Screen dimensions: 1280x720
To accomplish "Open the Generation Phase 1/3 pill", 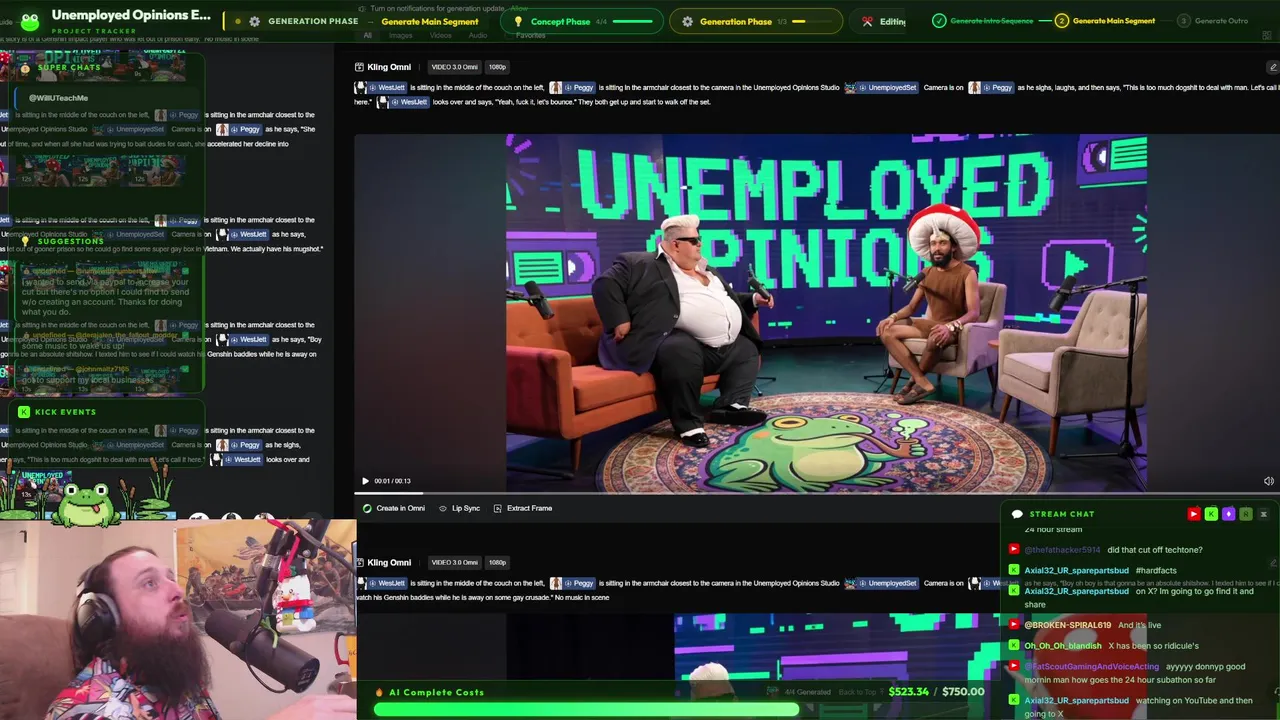I will click(x=757, y=21).
